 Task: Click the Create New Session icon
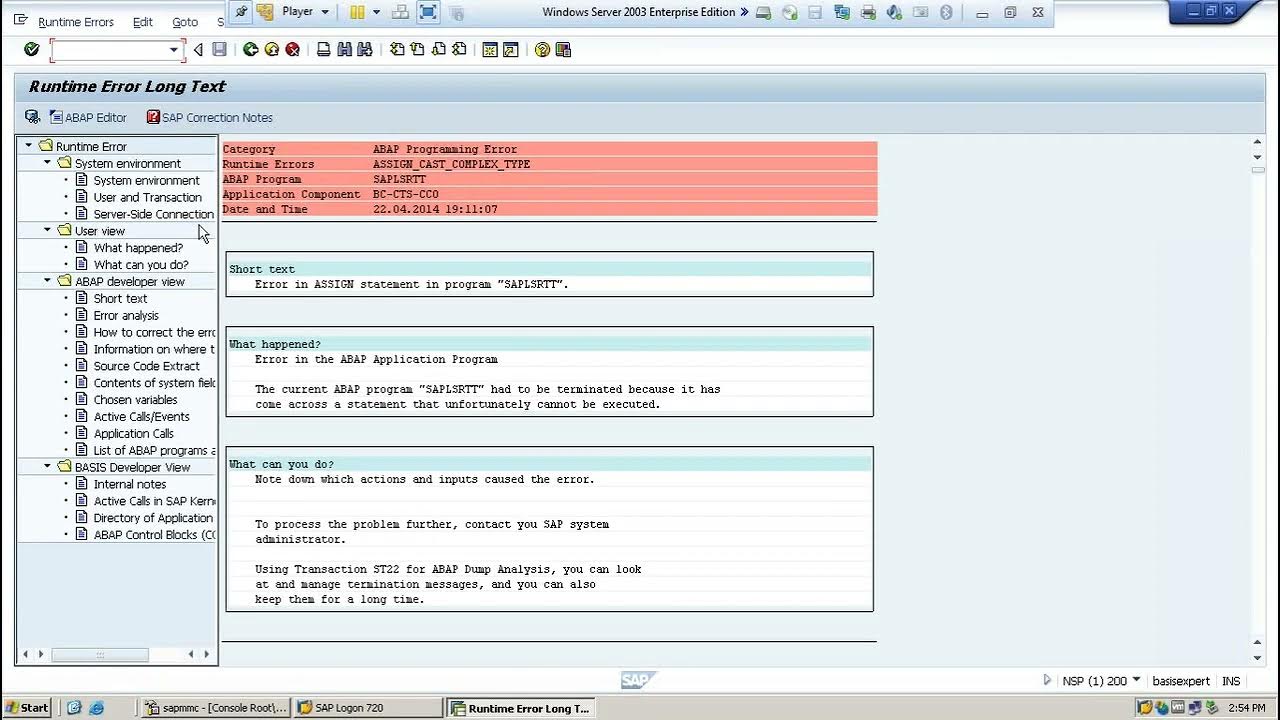tap(490, 49)
